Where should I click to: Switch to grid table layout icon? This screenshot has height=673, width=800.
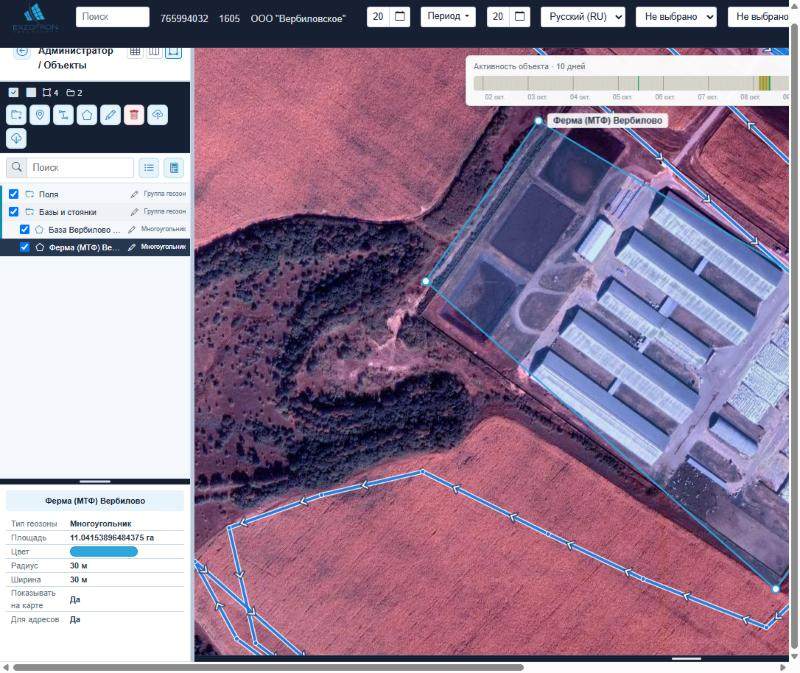135,51
